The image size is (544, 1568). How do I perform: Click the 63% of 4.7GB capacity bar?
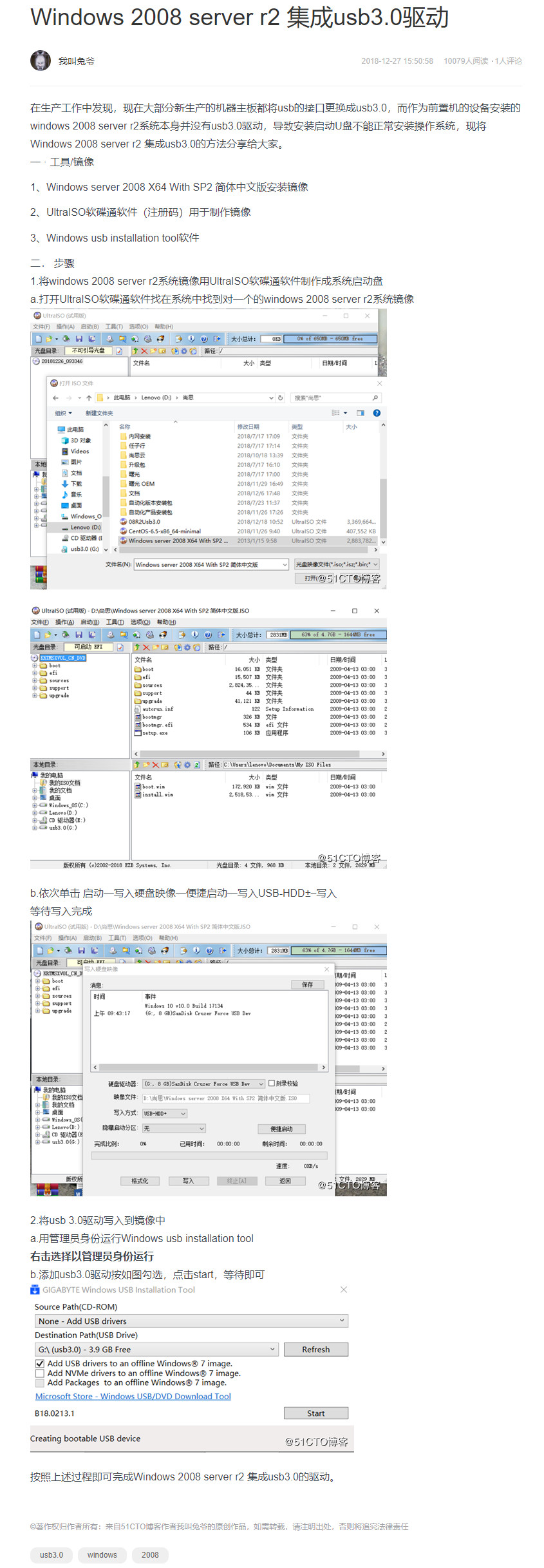[339, 635]
